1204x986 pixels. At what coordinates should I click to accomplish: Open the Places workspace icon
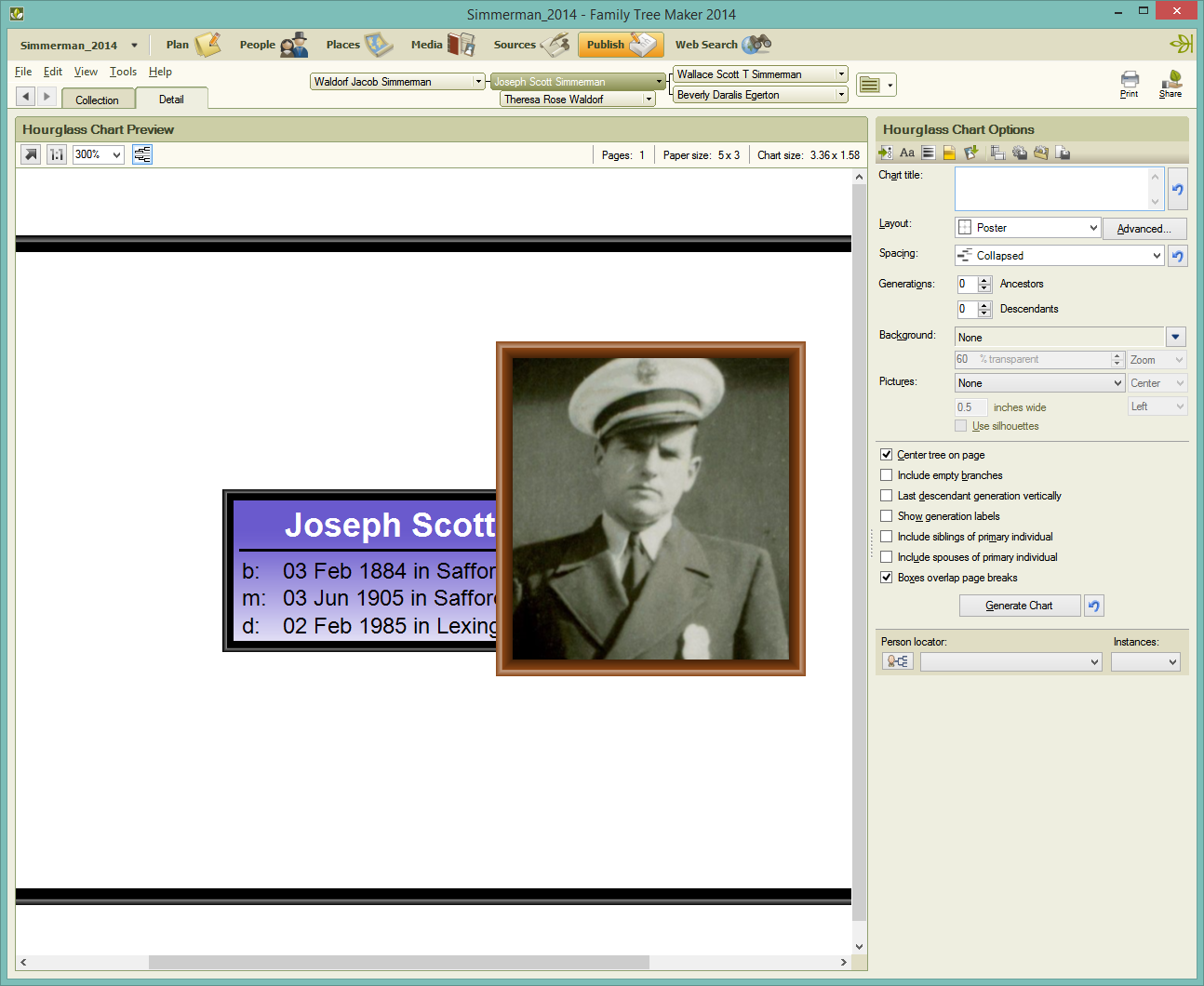pos(379,45)
